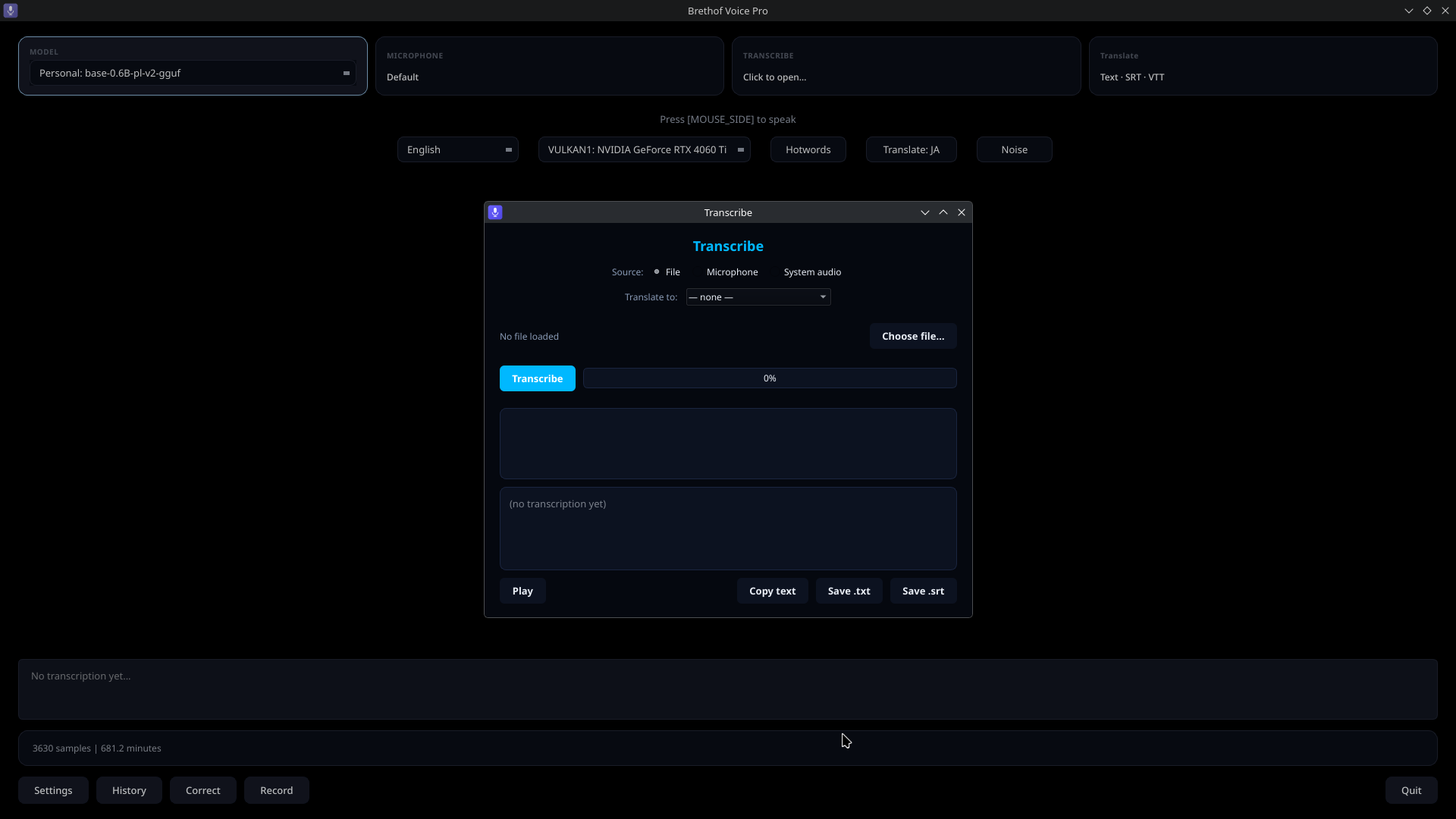Viewport: 1456px width, 819px height.
Task: Maximize the Transcribe dialog window
Action: [x=943, y=212]
